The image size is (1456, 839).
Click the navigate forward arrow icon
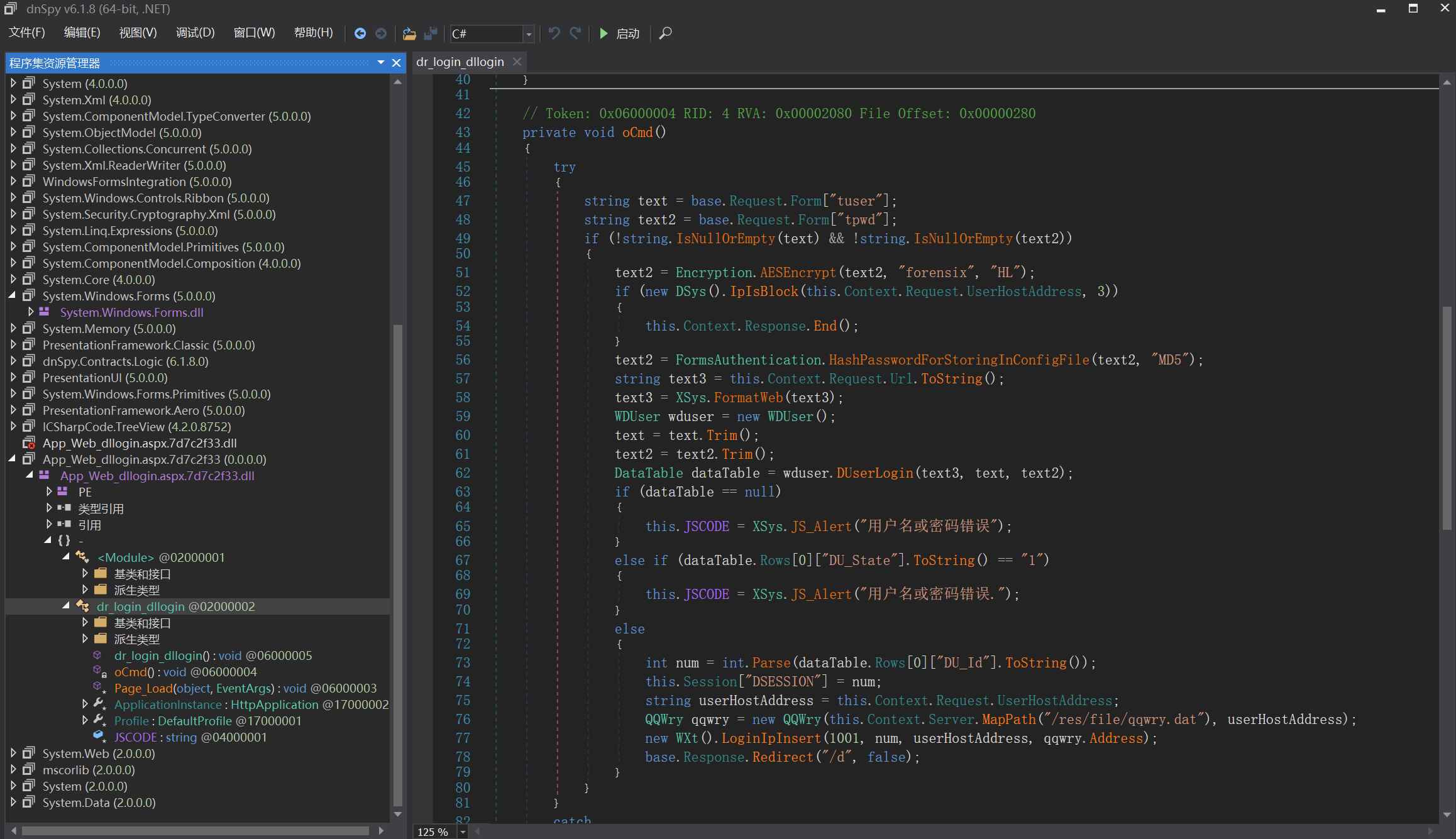tap(381, 33)
